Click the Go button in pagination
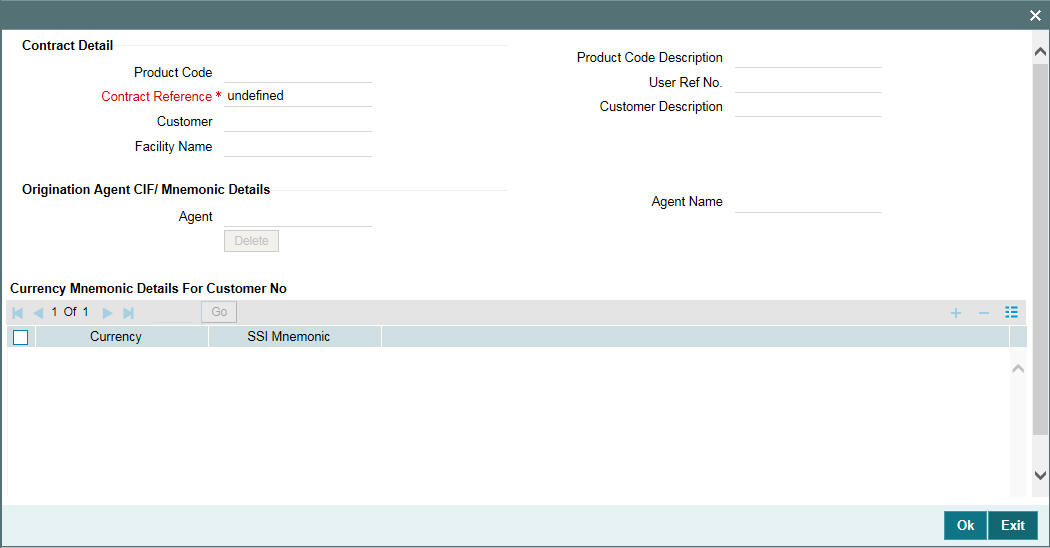 (x=219, y=312)
